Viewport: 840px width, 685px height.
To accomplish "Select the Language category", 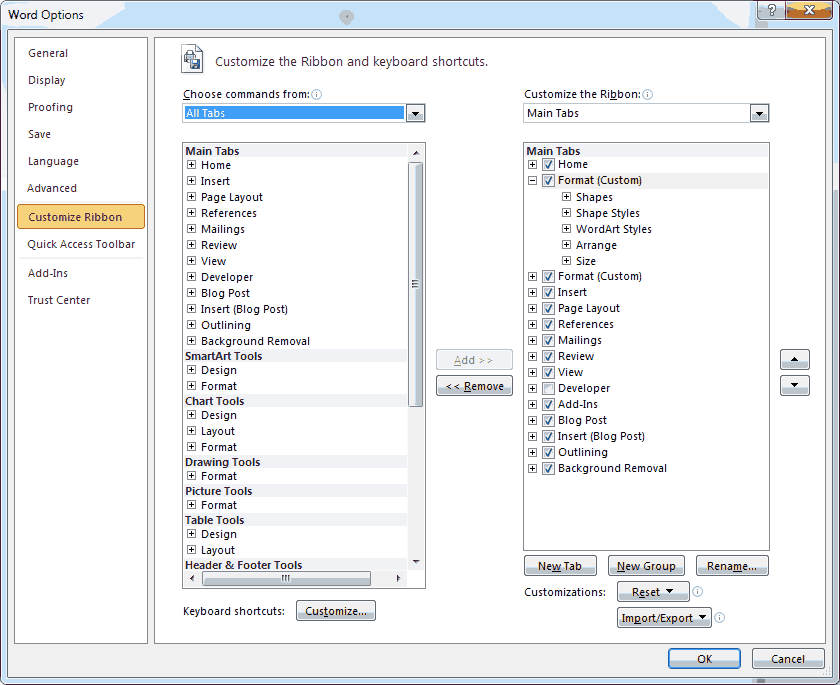I will (53, 161).
